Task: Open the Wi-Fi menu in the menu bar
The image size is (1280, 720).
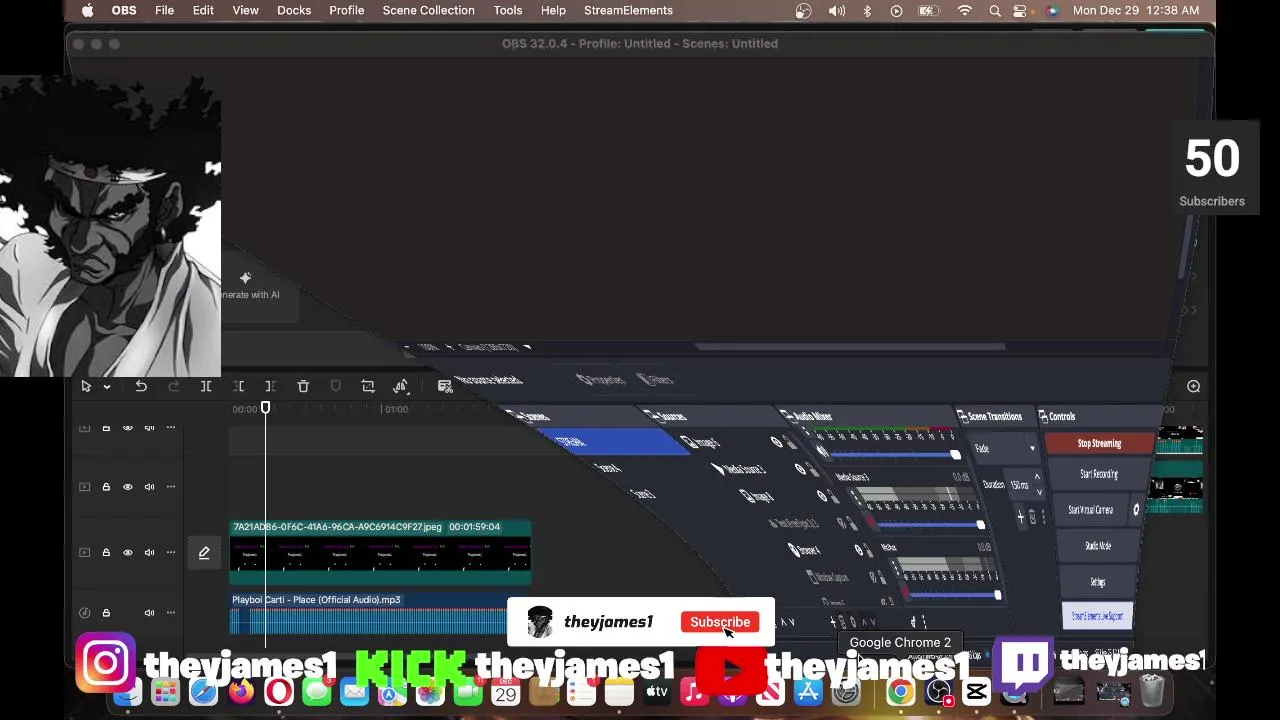Action: coord(965,10)
